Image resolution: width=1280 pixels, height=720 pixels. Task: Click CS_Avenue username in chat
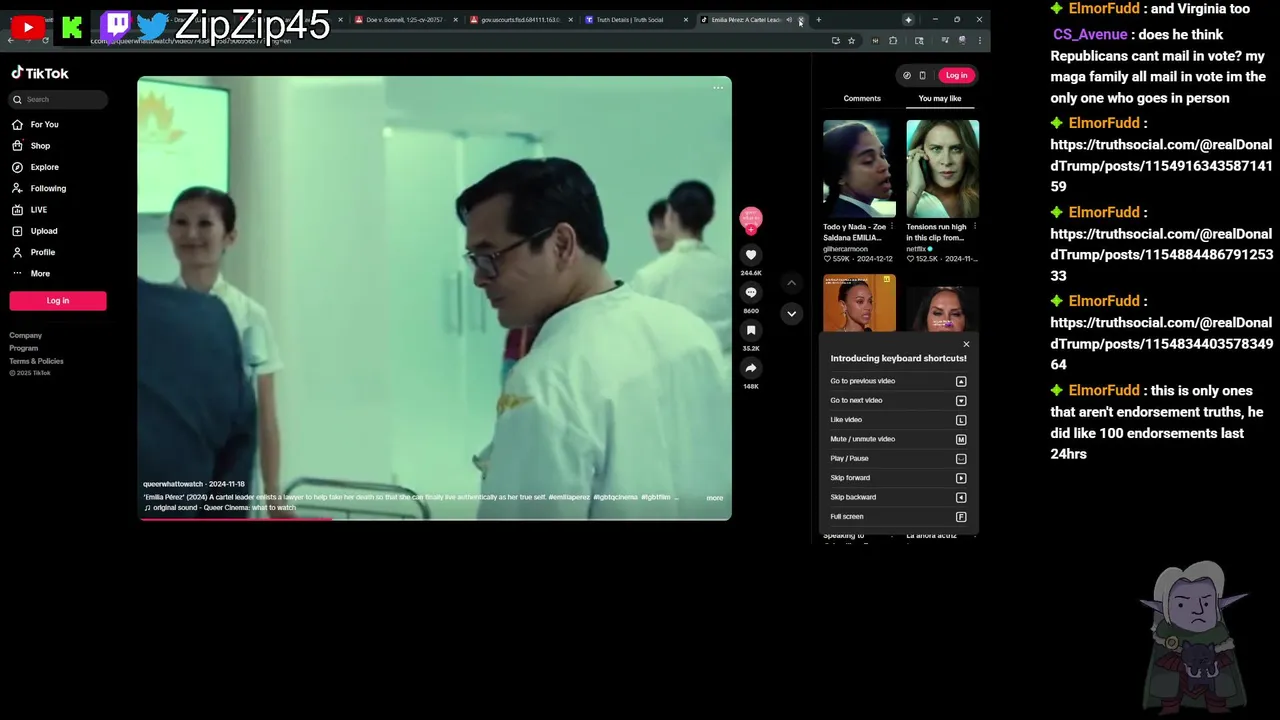(x=1090, y=34)
